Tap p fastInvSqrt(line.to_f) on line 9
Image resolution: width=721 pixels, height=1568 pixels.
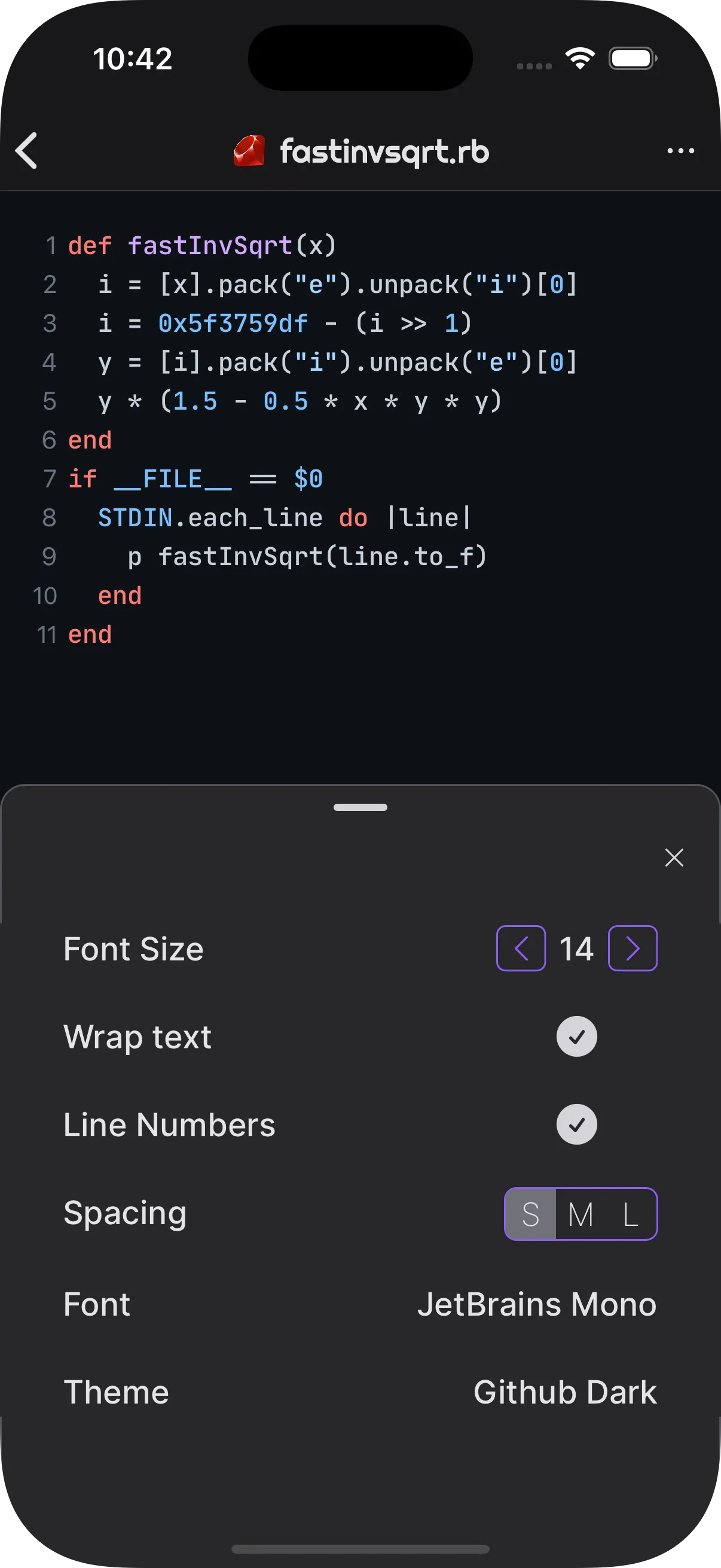pos(307,557)
